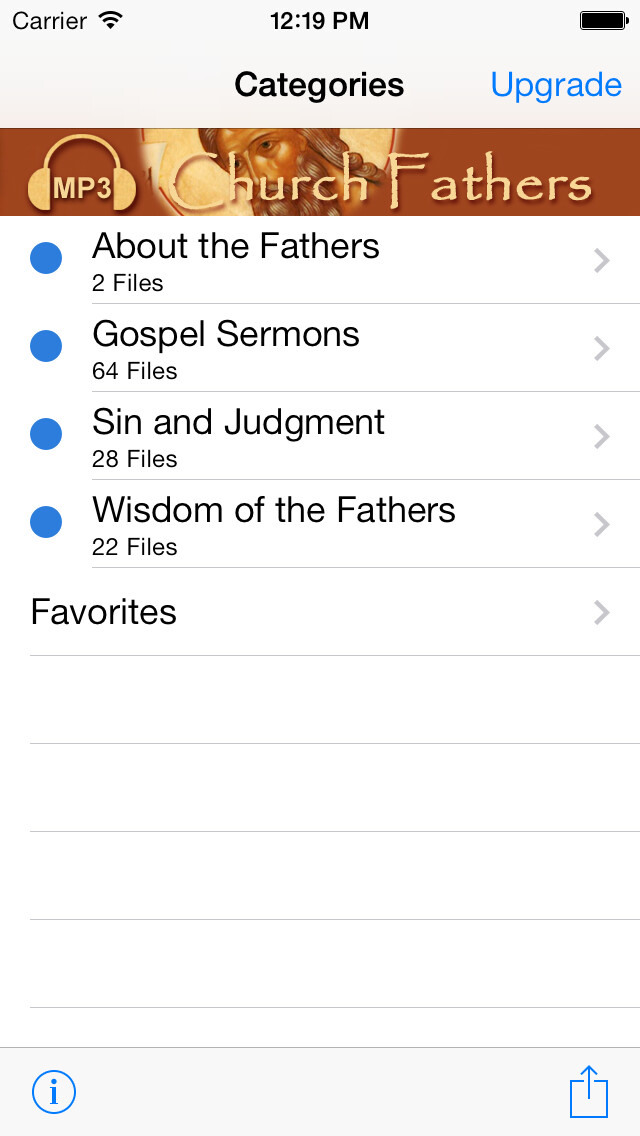The image size is (640, 1136).
Task: Expand Sin and Judgment chevron arrow
Action: [601, 436]
